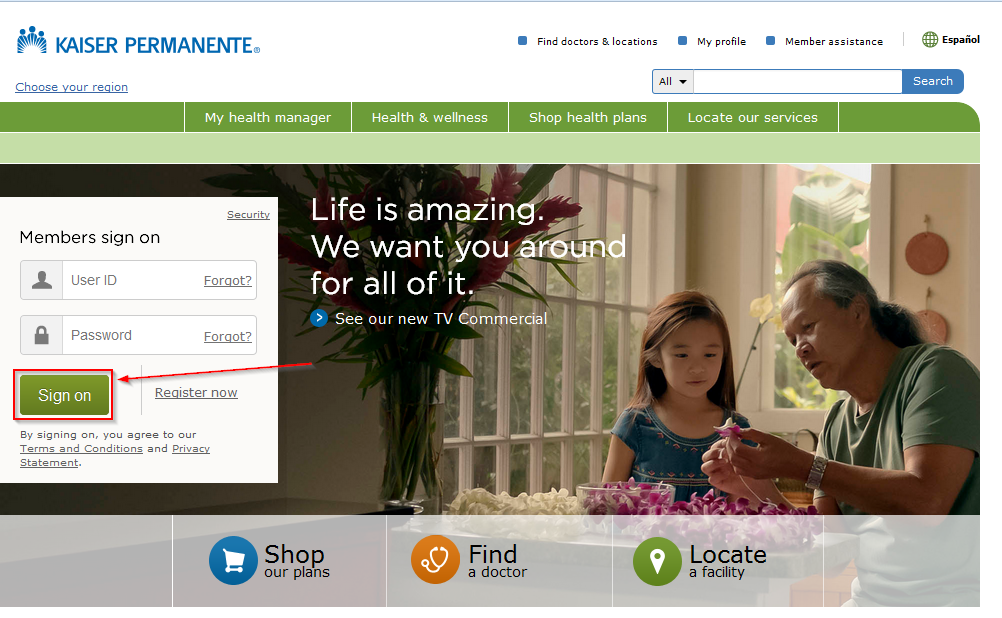This screenshot has height=618, width=1002.
Task: Click the Kaiser Permanente logo
Action: tap(138, 41)
